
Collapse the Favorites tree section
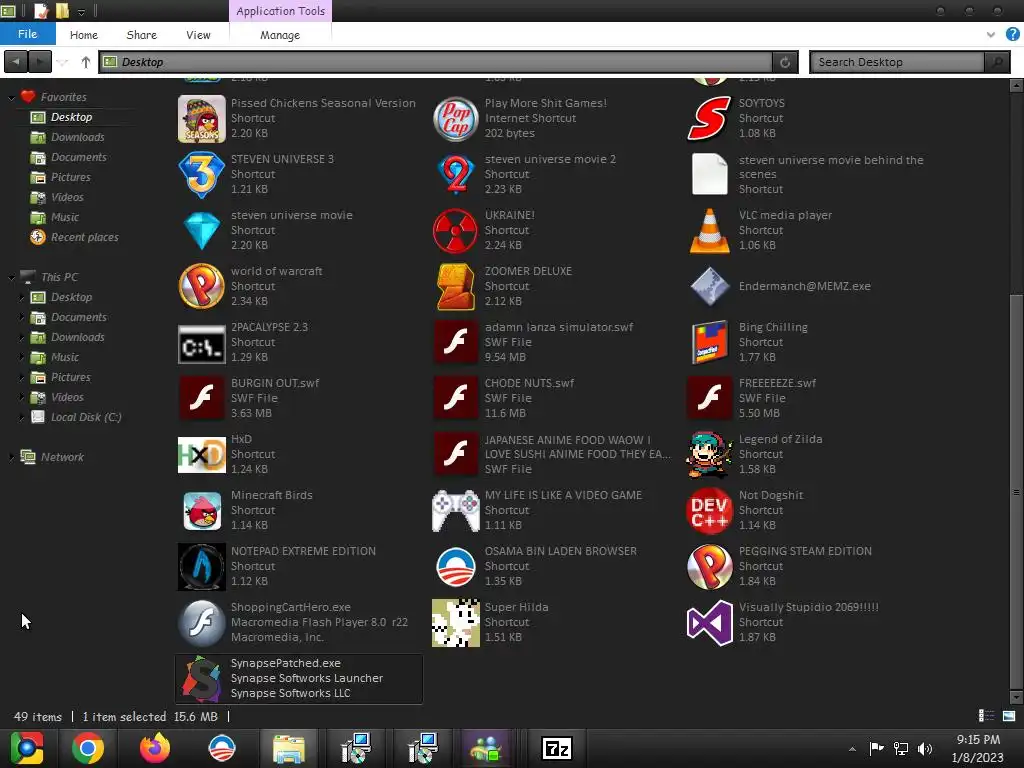pos(11,97)
